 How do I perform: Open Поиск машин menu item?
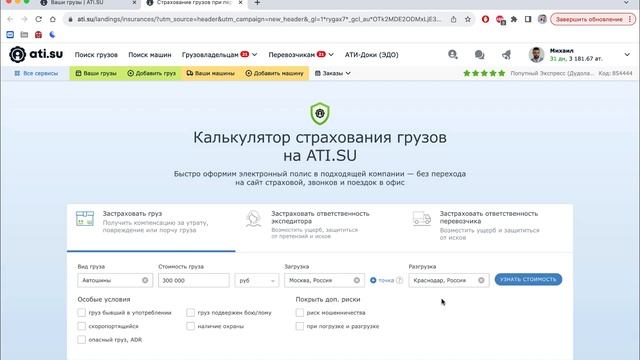(150, 54)
